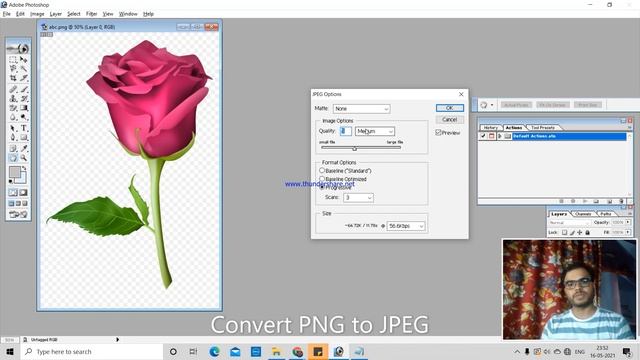This screenshot has width=640, height=360.
Task: Select the Clone Stamp tool
Action: (13, 98)
